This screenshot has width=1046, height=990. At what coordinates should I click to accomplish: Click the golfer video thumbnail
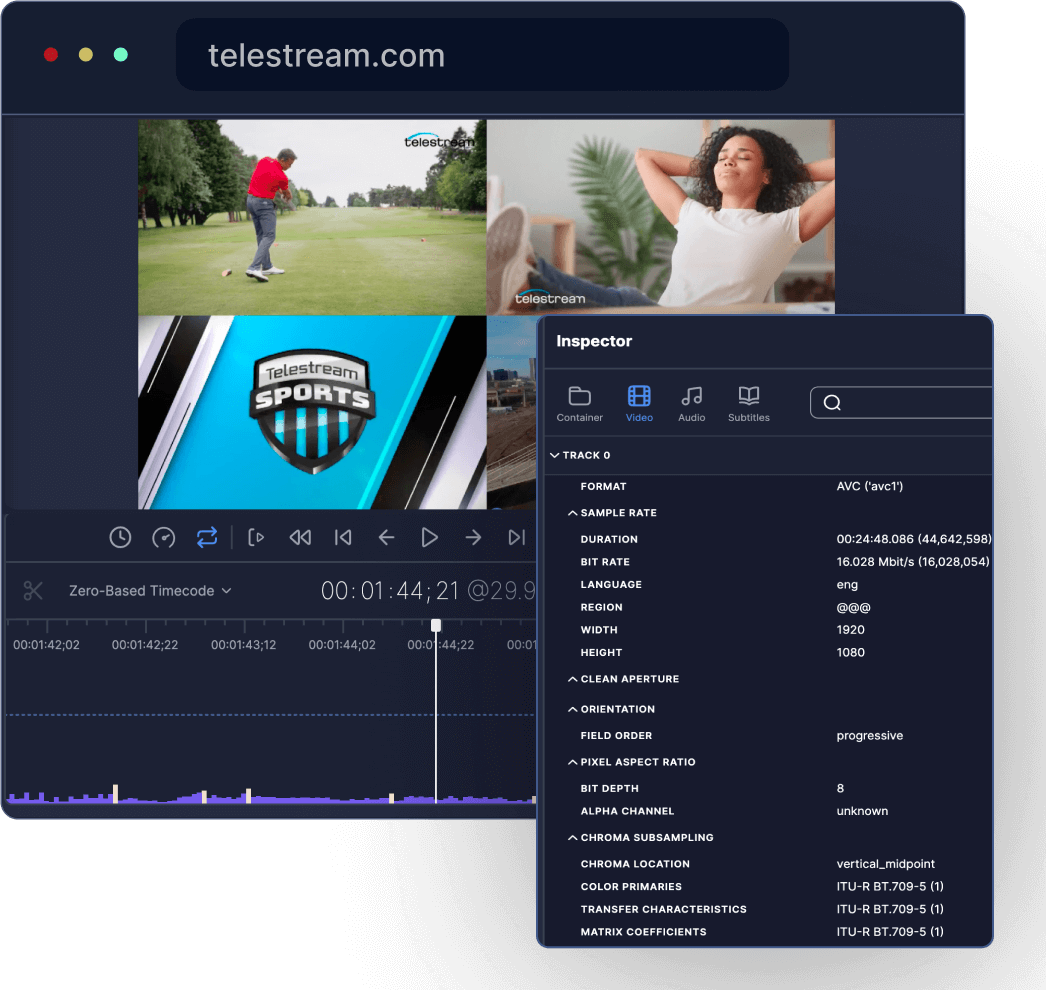312,217
